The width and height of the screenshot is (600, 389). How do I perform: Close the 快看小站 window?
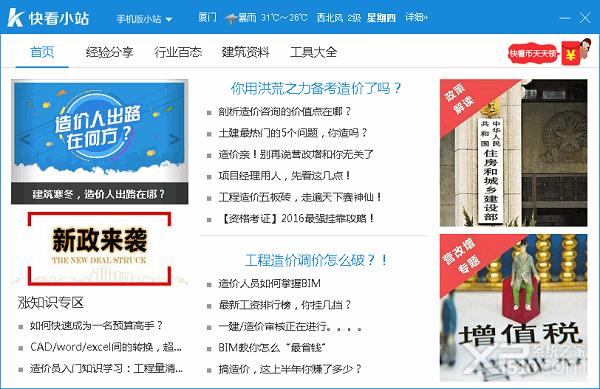(585, 18)
